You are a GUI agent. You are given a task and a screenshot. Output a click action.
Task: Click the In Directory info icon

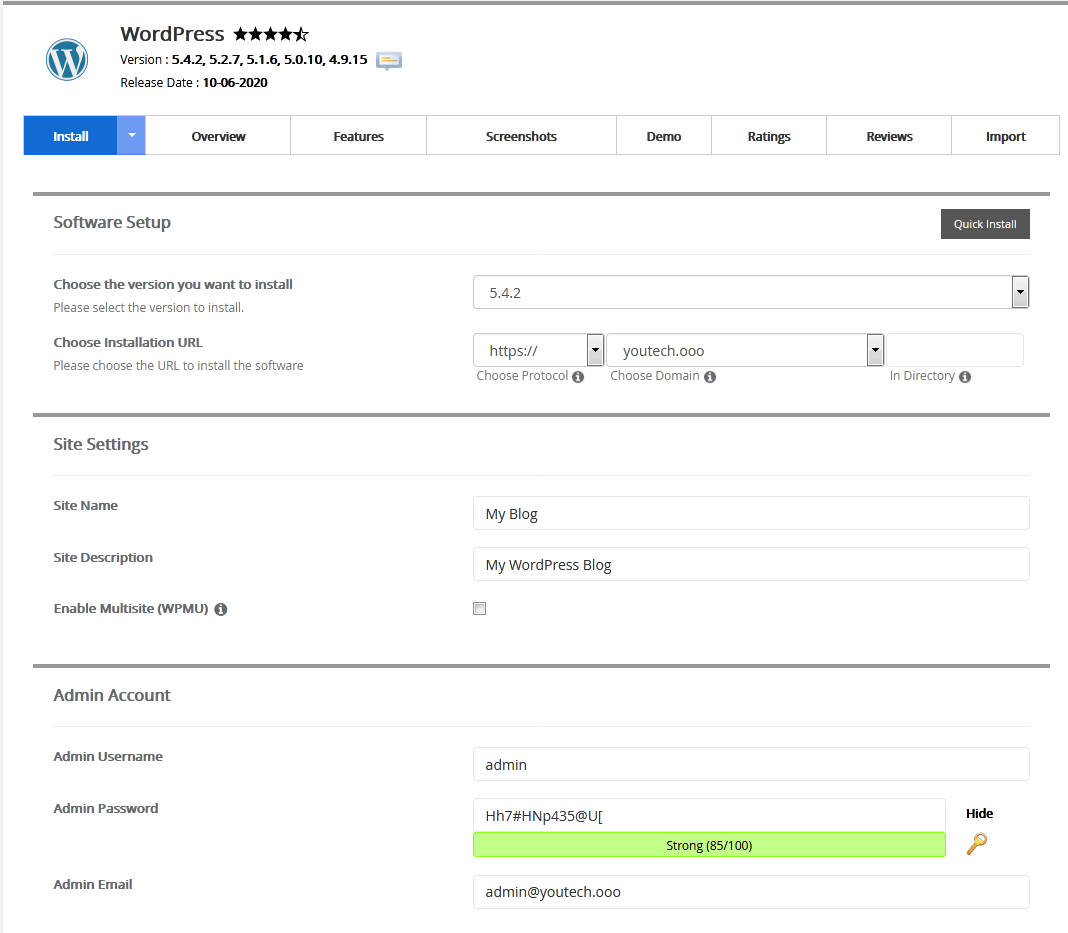tap(964, 377)
